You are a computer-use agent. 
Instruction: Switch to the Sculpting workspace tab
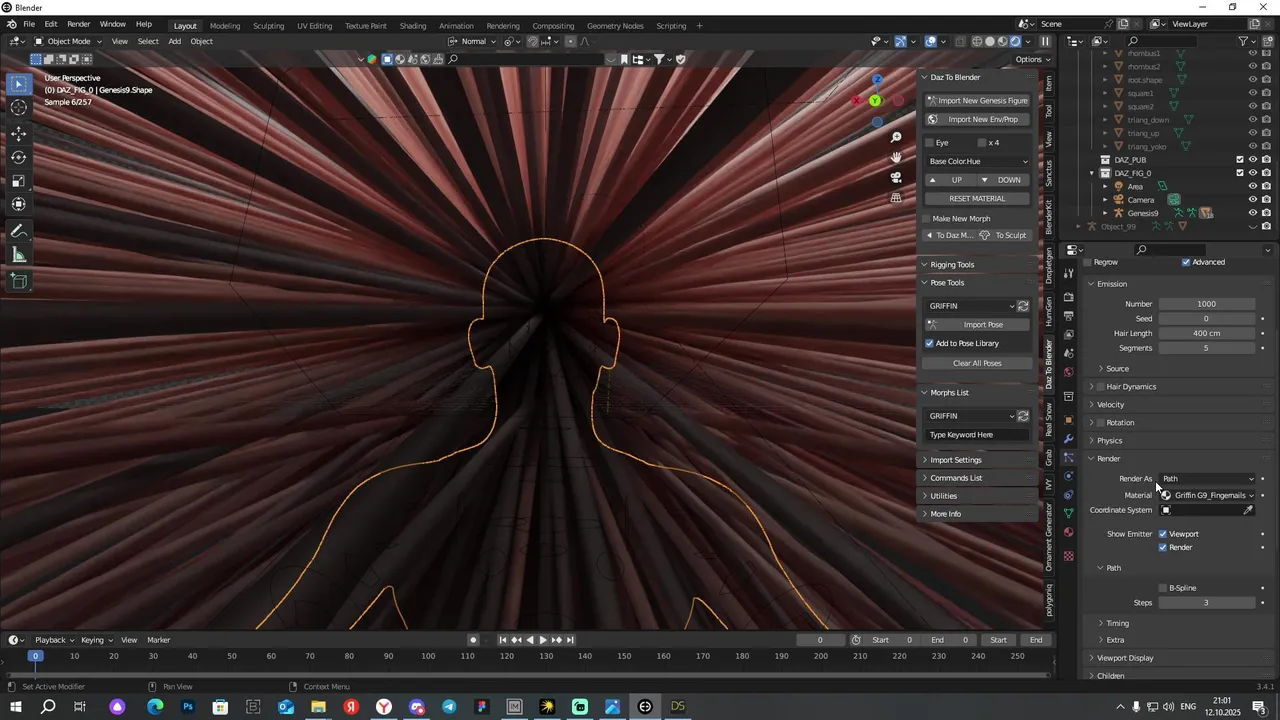coord(268,26)
